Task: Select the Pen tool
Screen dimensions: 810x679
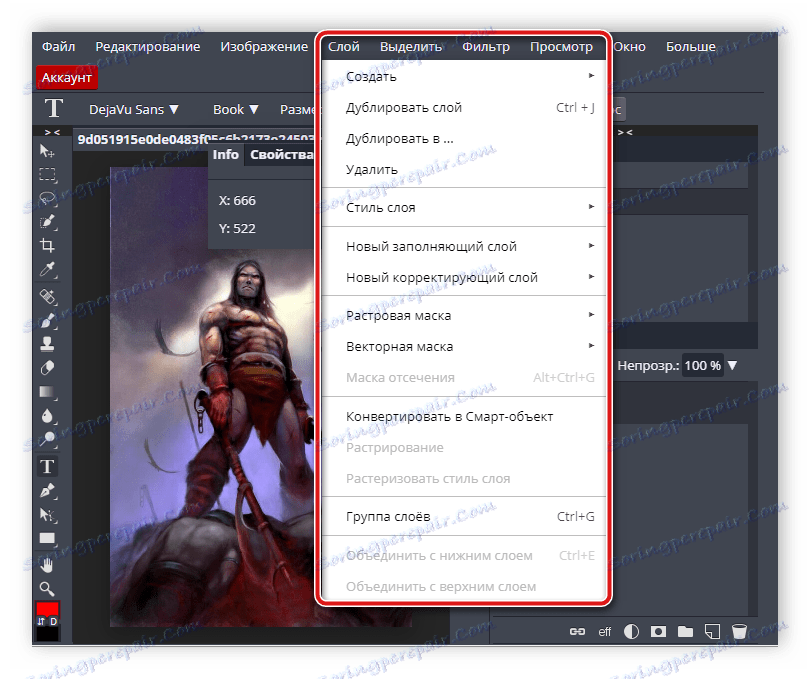Action: point(48,490)
